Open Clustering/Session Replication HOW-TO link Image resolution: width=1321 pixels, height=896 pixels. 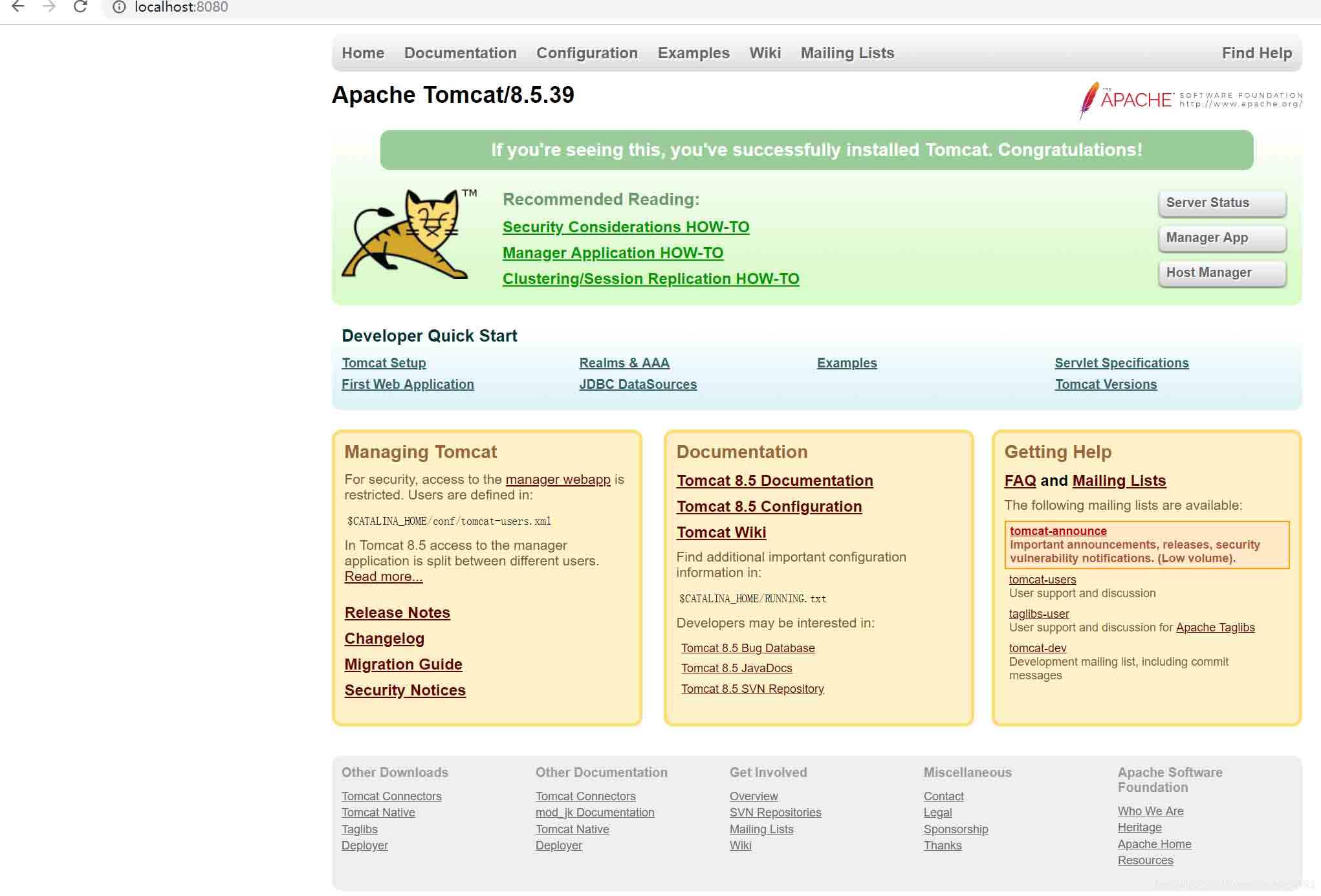coord(651,279)
